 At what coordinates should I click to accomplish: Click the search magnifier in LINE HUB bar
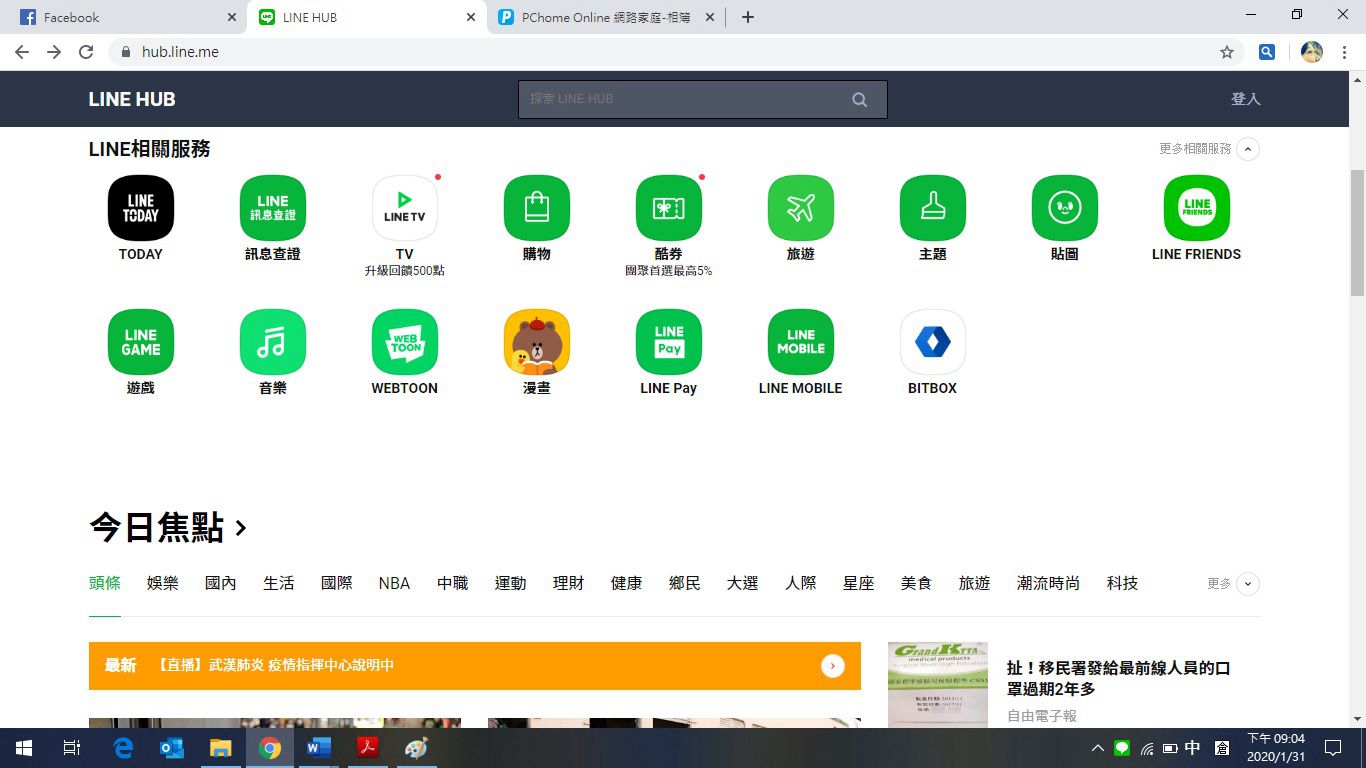pos(860,99)
